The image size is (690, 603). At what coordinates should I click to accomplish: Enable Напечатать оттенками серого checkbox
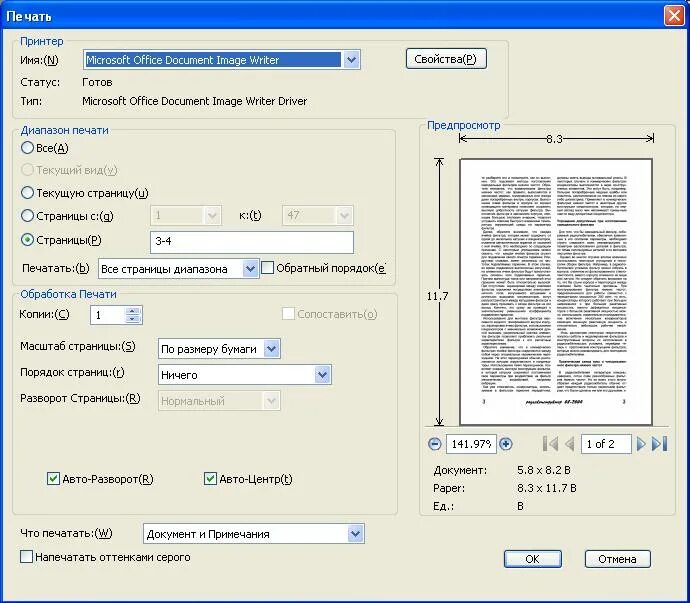(26, 557)
